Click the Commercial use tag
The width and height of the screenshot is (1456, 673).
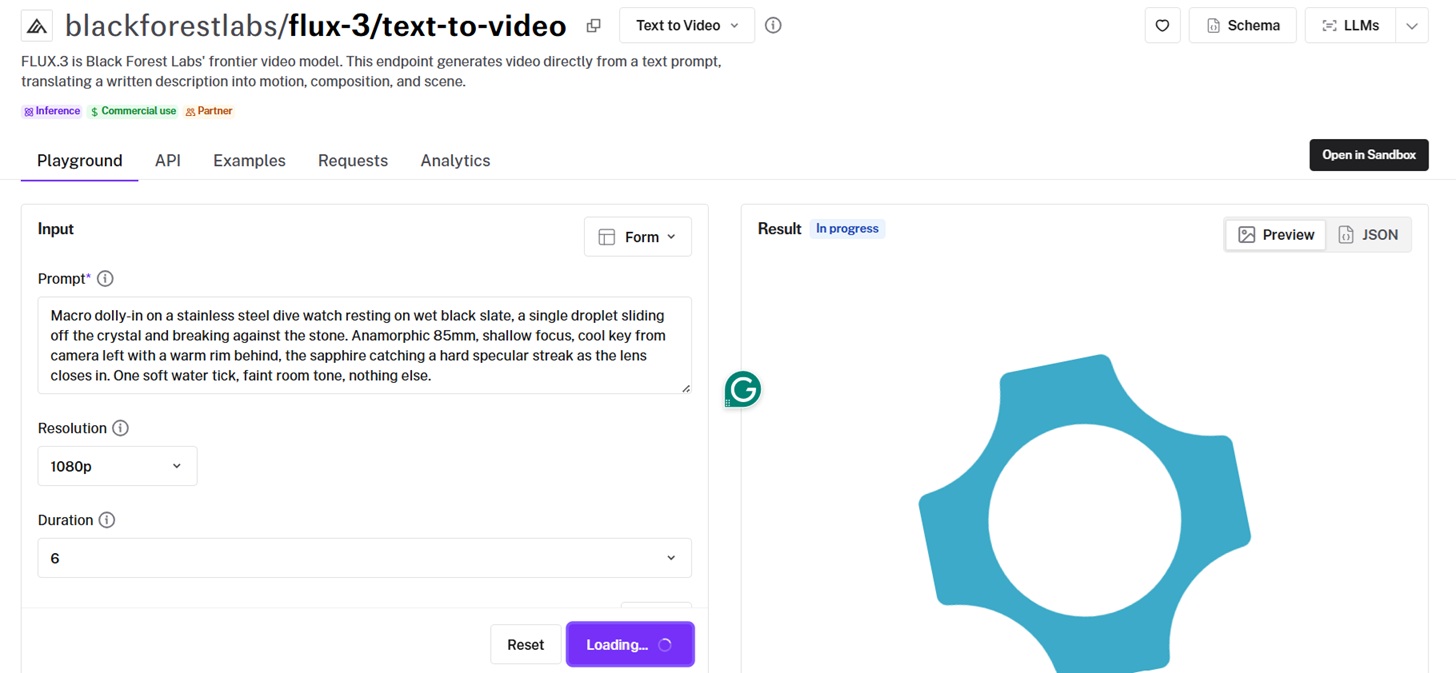point(133,111)
